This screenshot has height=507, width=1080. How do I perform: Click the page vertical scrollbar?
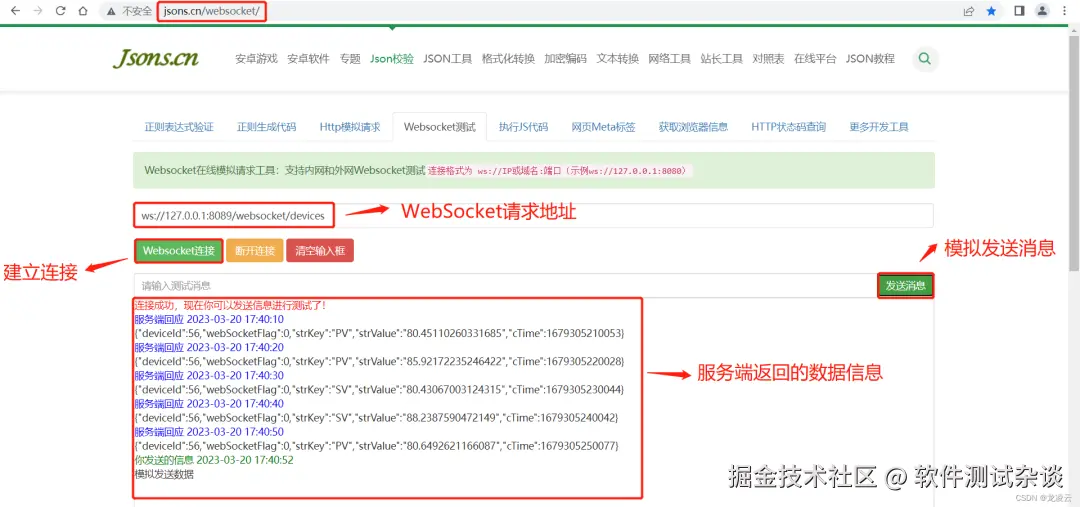point(1074,152)
